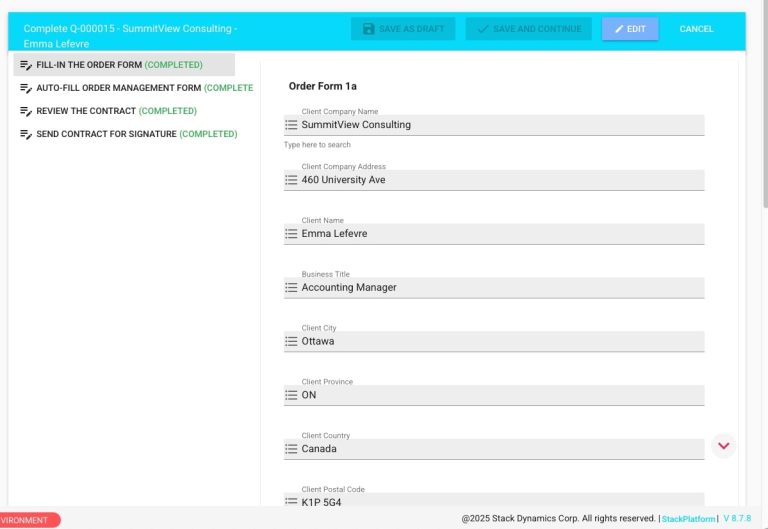768x529 pixels.
Task: Open Fill-in the Order Form step
Action: pos(118,65)
